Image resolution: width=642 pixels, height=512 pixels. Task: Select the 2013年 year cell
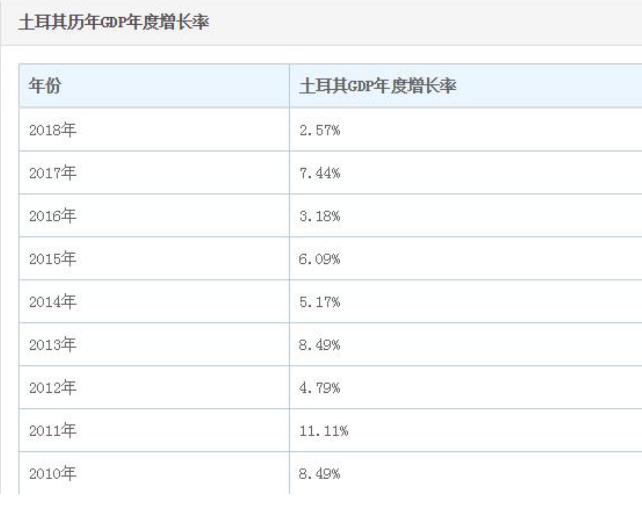[x=54, y=345]
